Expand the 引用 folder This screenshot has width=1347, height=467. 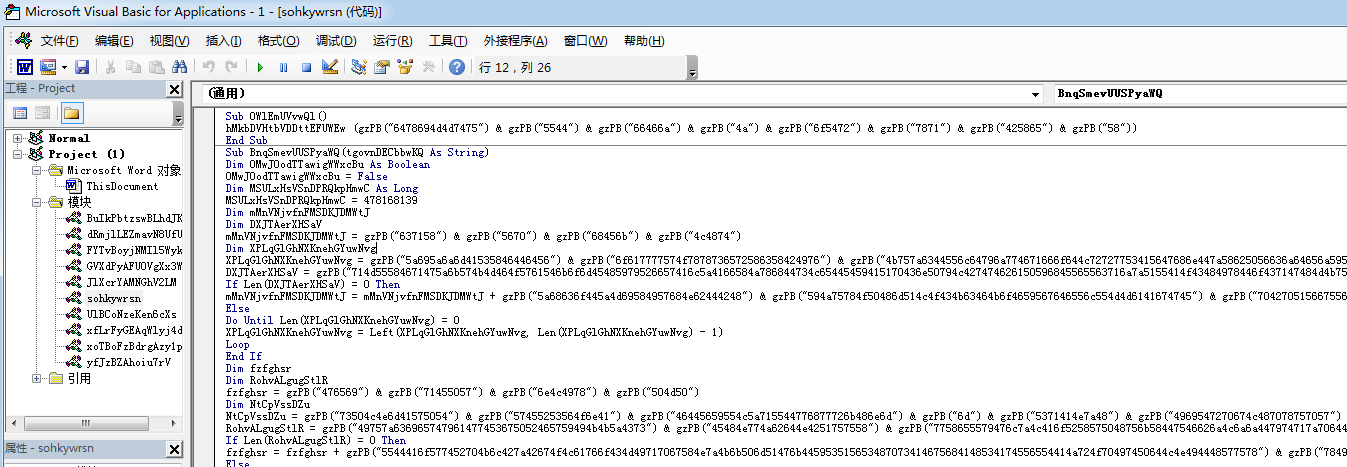point(38,378)
